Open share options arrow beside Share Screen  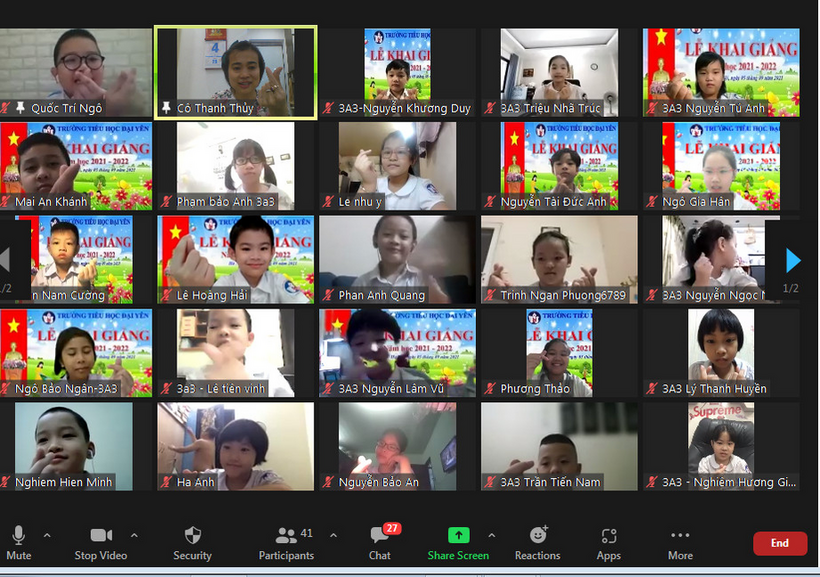pyautogui.click(x=491, y=535)
